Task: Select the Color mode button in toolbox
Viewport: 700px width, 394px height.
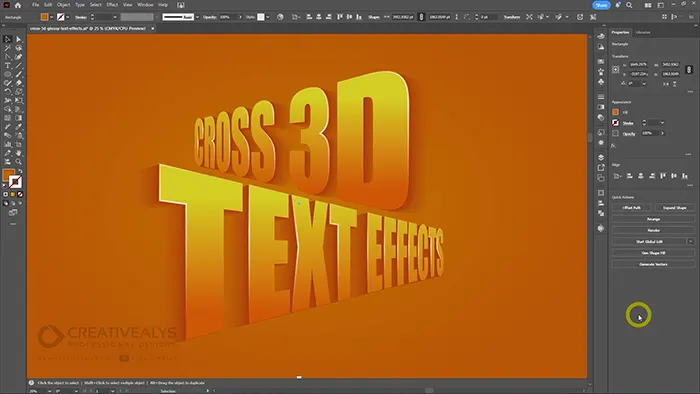Action: (5, 195)
